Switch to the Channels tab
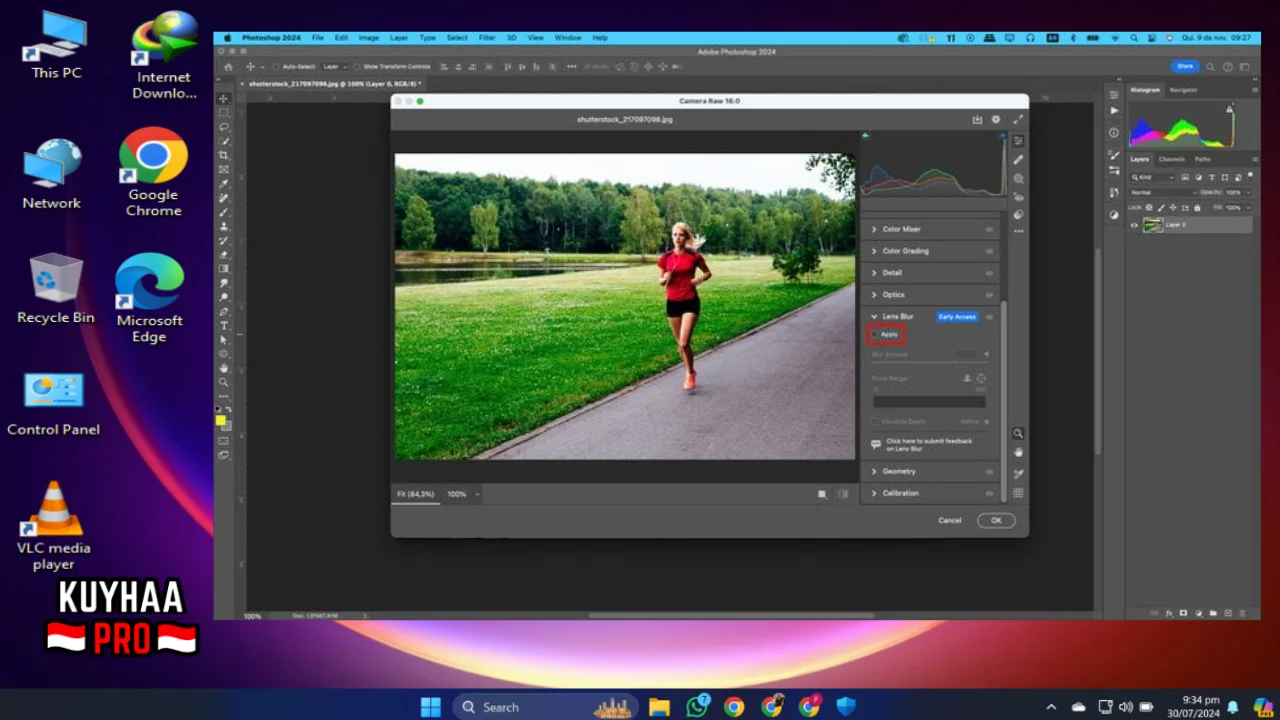1280x720 pixels. click(x=1172, y=159)
